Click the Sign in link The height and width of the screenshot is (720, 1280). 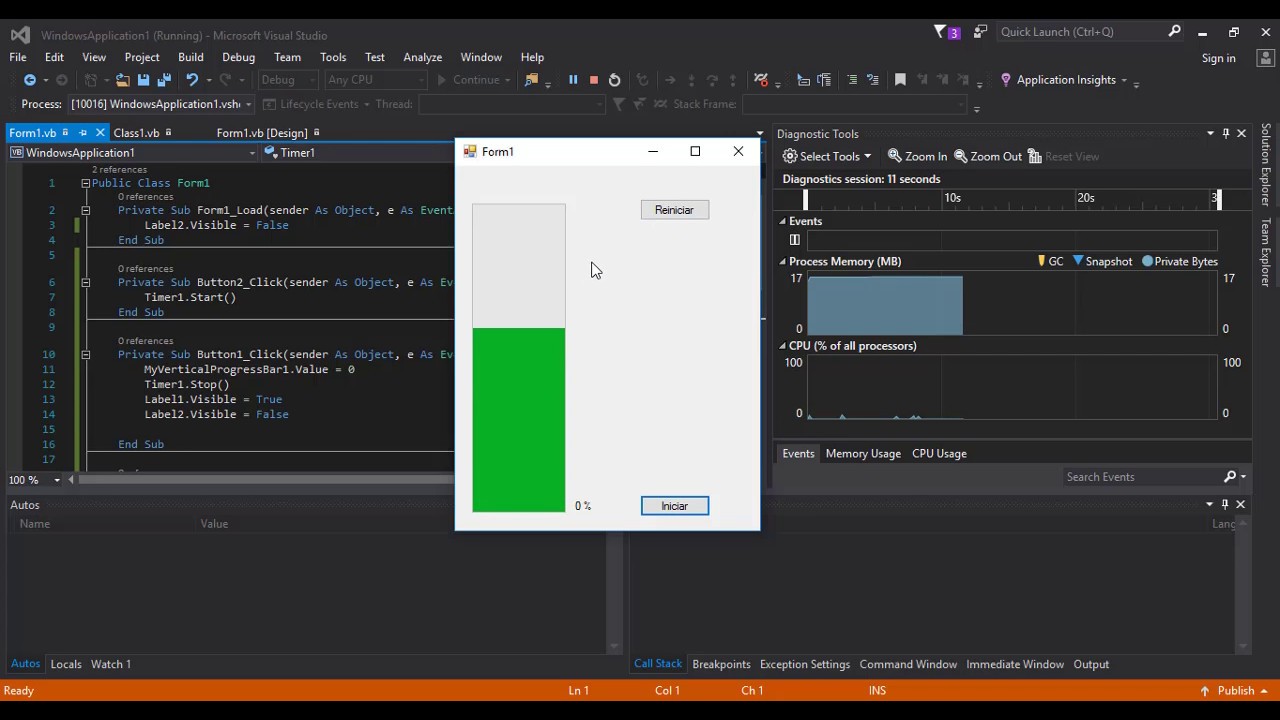coord(1218,58)
